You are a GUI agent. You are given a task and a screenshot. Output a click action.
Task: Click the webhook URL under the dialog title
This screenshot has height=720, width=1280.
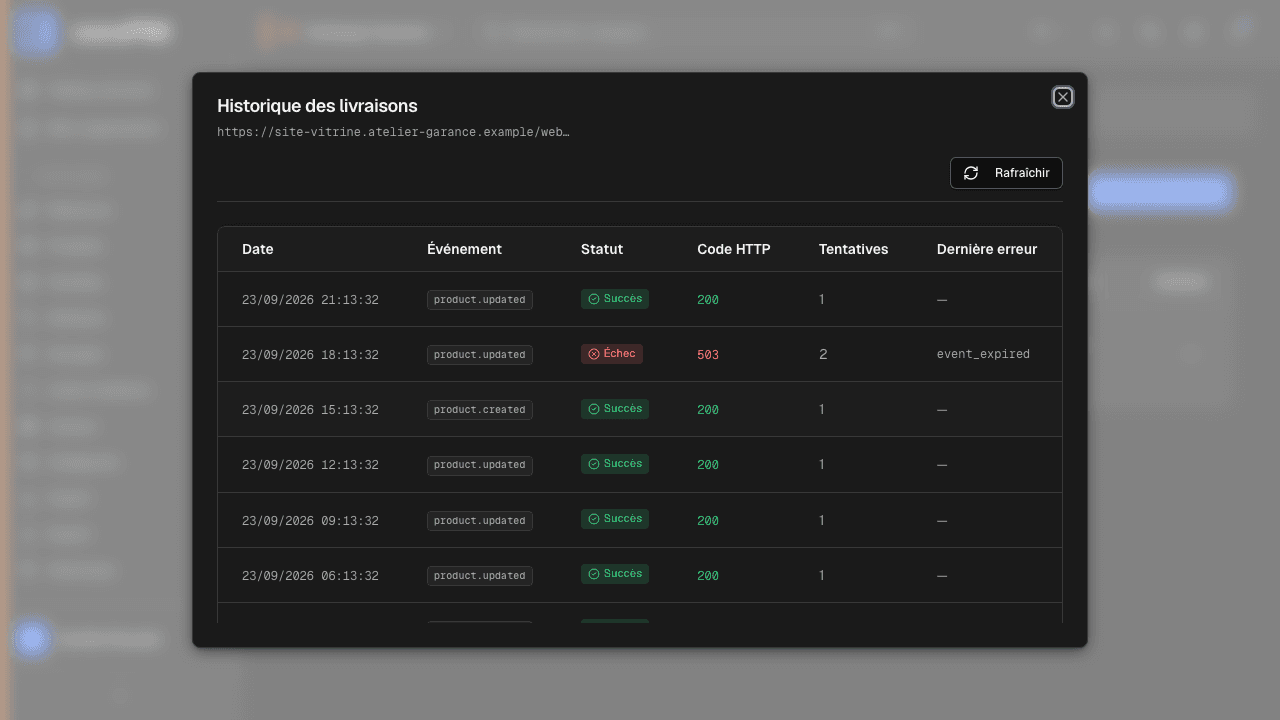point(393,132)
